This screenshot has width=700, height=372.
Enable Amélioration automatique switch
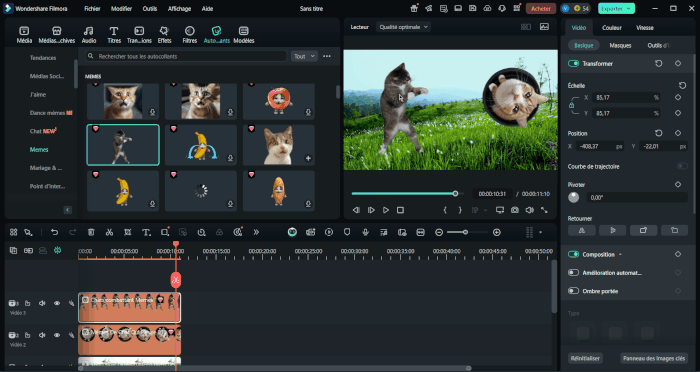[x=573, y=272]
